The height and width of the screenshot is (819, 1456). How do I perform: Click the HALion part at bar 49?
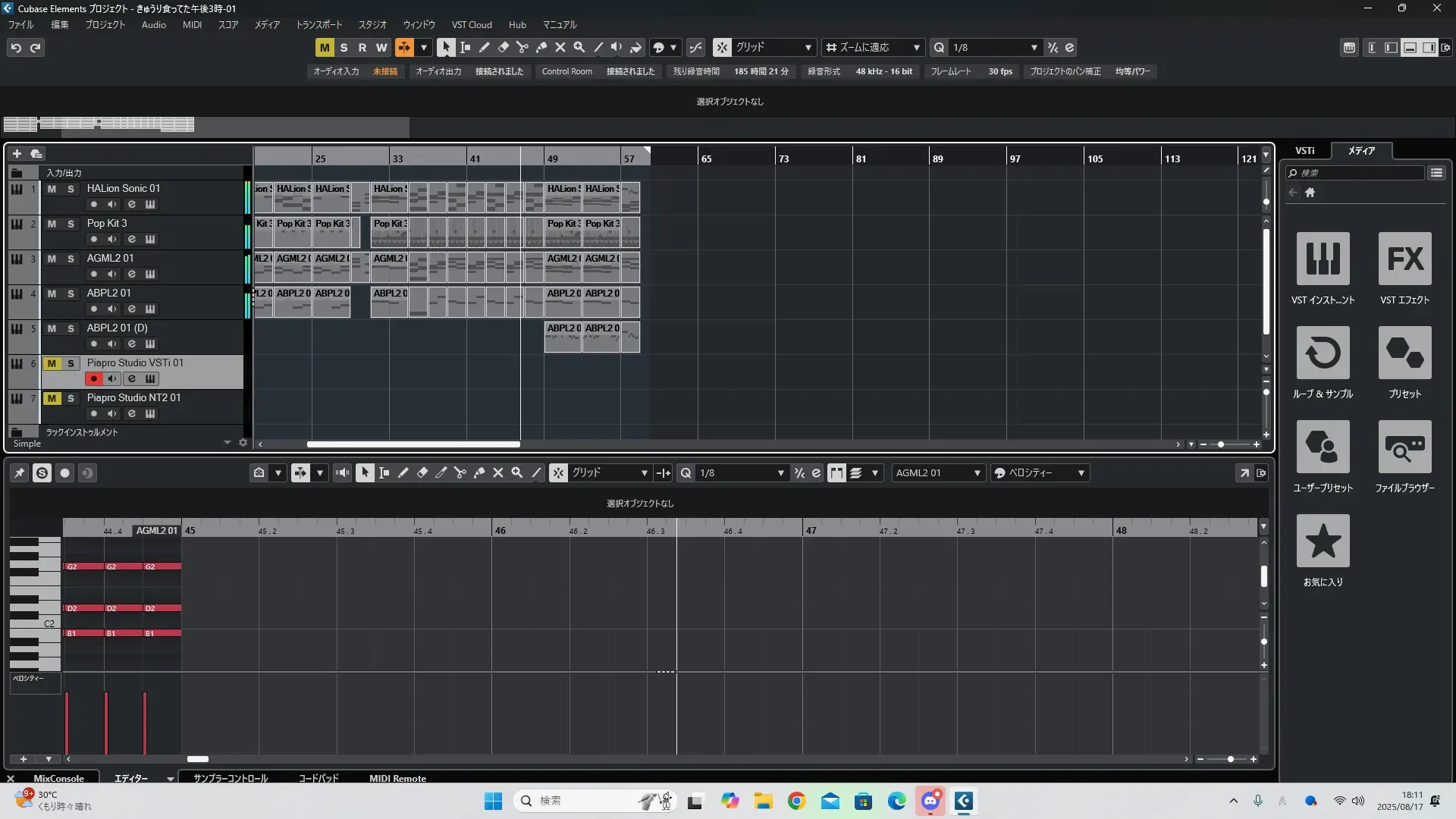pyautogui.click(x=563, y=197)
